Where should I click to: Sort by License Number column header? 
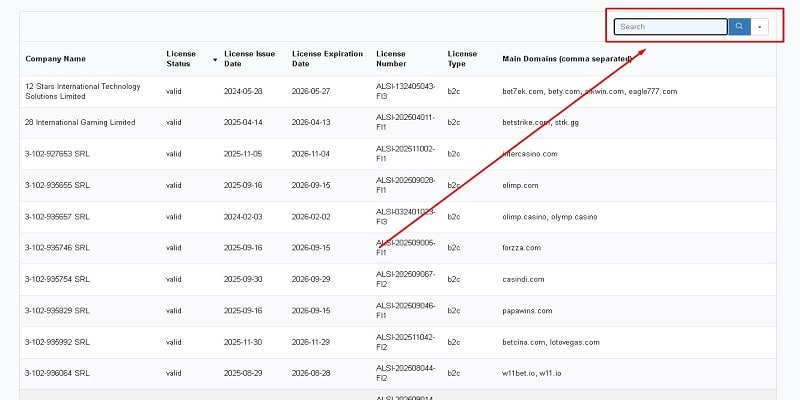(391, 59)
